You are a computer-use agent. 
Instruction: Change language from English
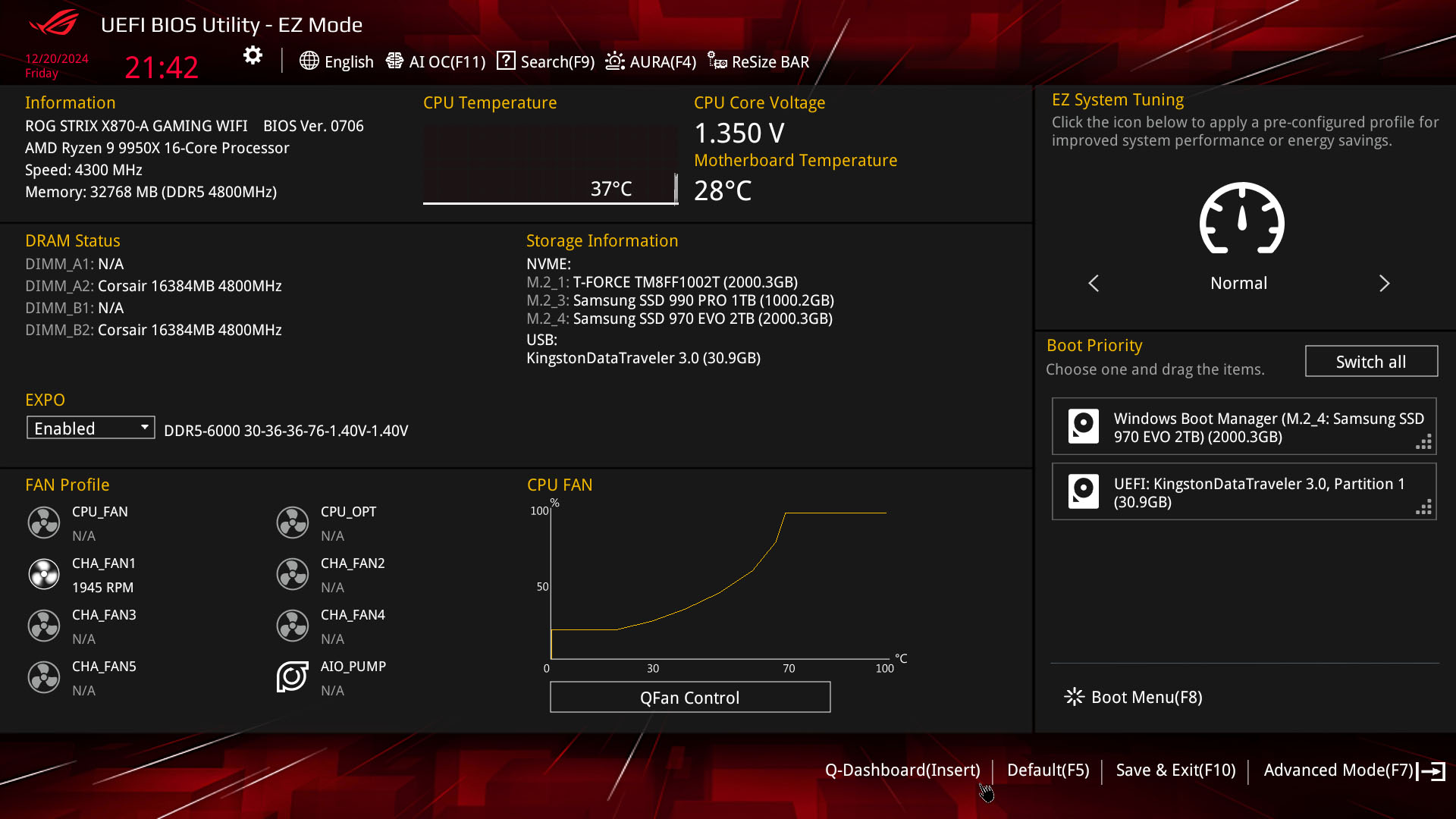pos(349,61)
